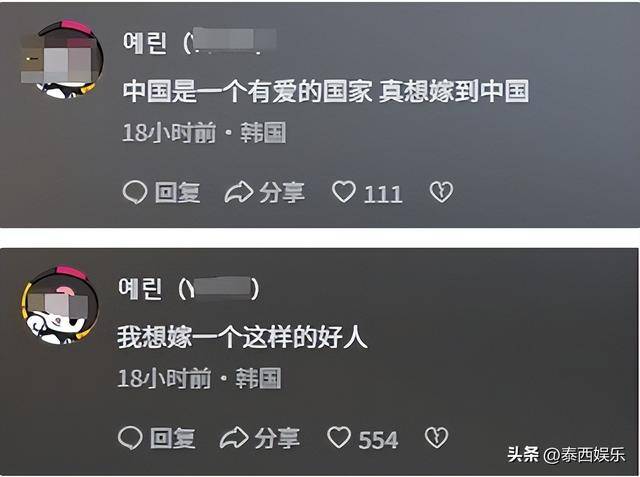Click the 头条 @泰西娱乐 watermark
This screenshot has width=640, height=477.
point(566,455)
